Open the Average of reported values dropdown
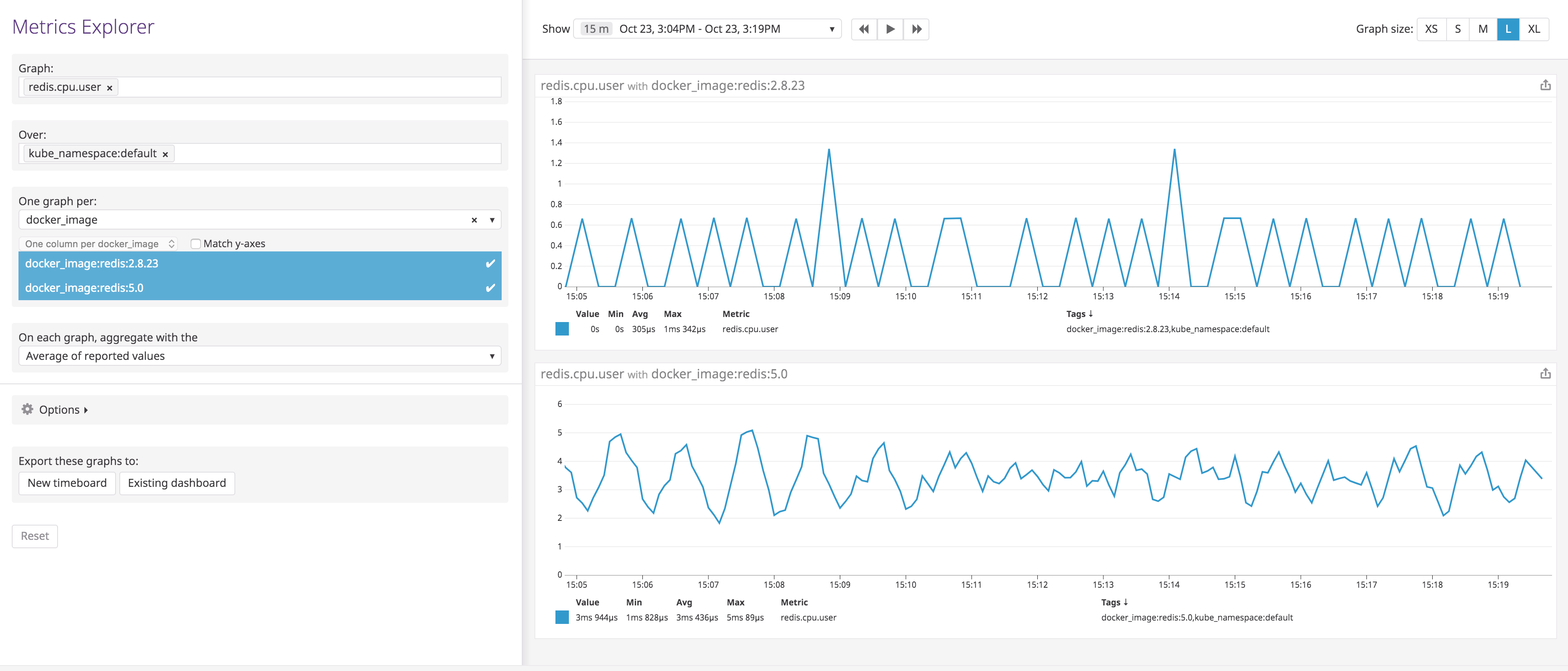The height and width of the screenshot is (671, 1568). (x=493, y=356)
